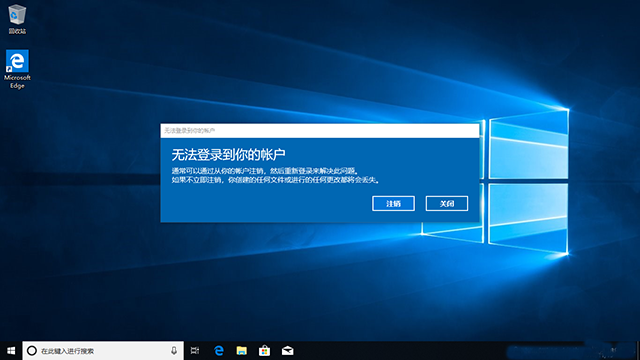640x360 pixels.
Task: Open the Windows Start menu
Action: tap(11, 351)
